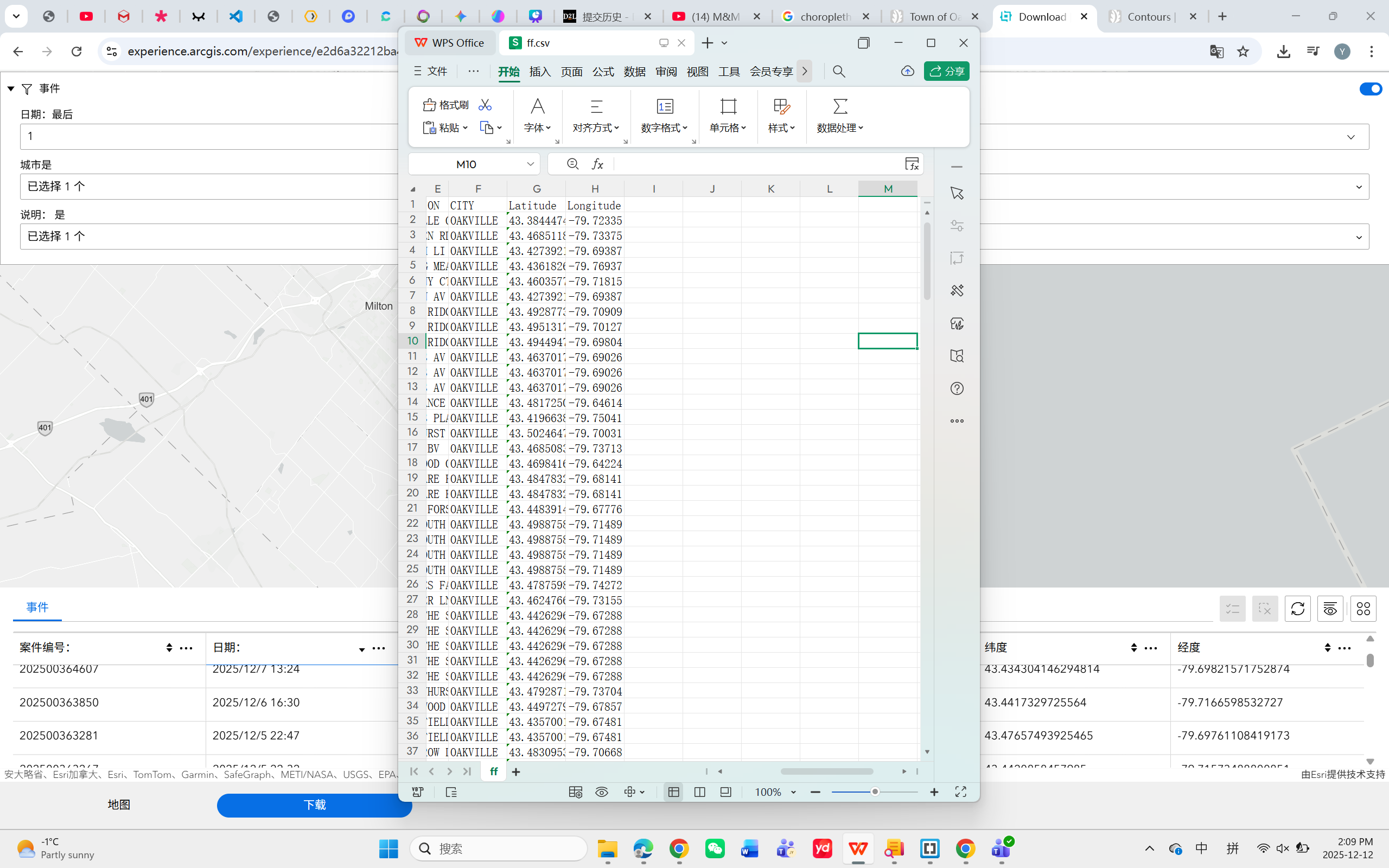
Task: Click the cloud save icon beside Share
Action: [907, 71]
